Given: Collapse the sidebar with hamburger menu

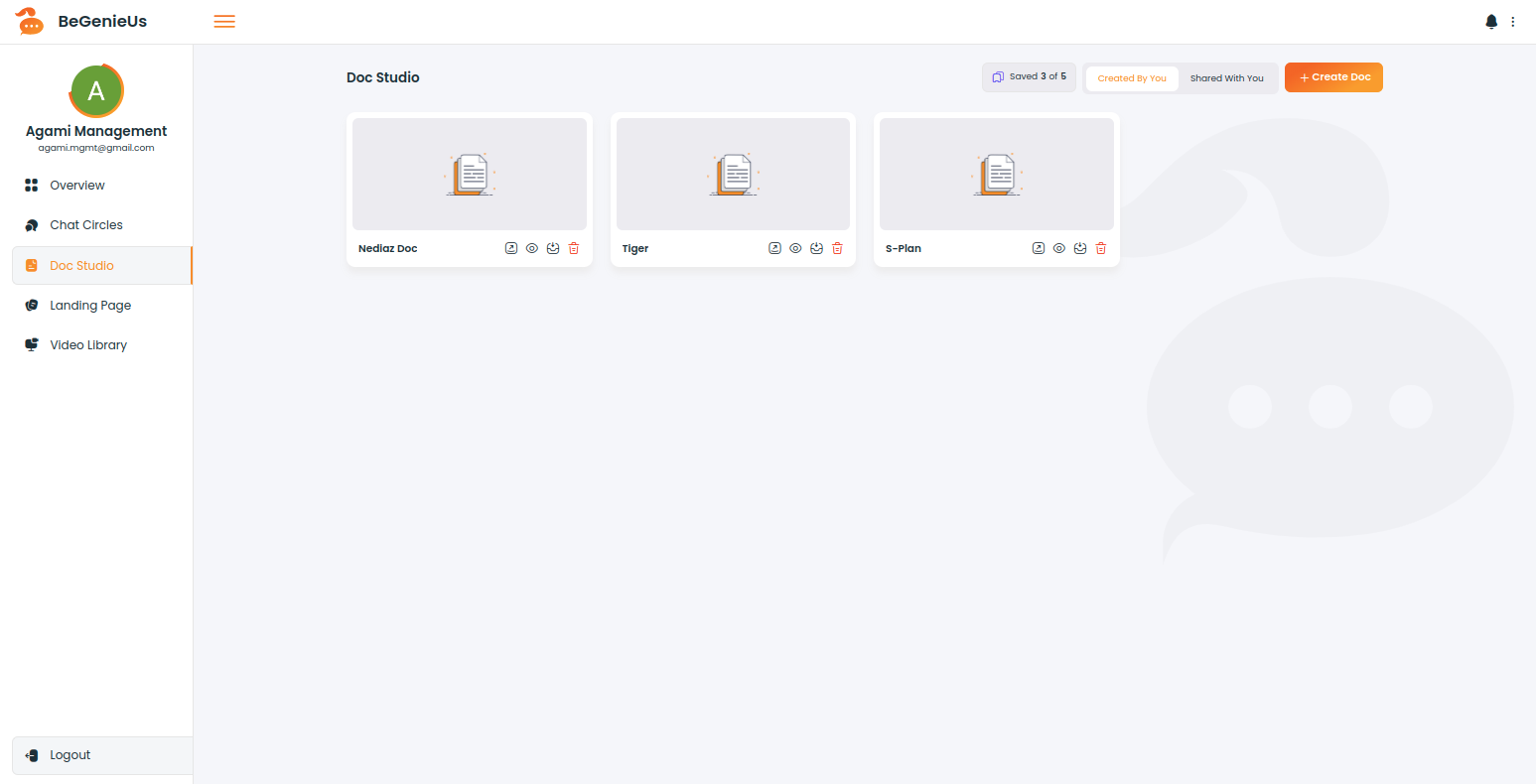Looking at the screenshot, I should click(224, 22).
